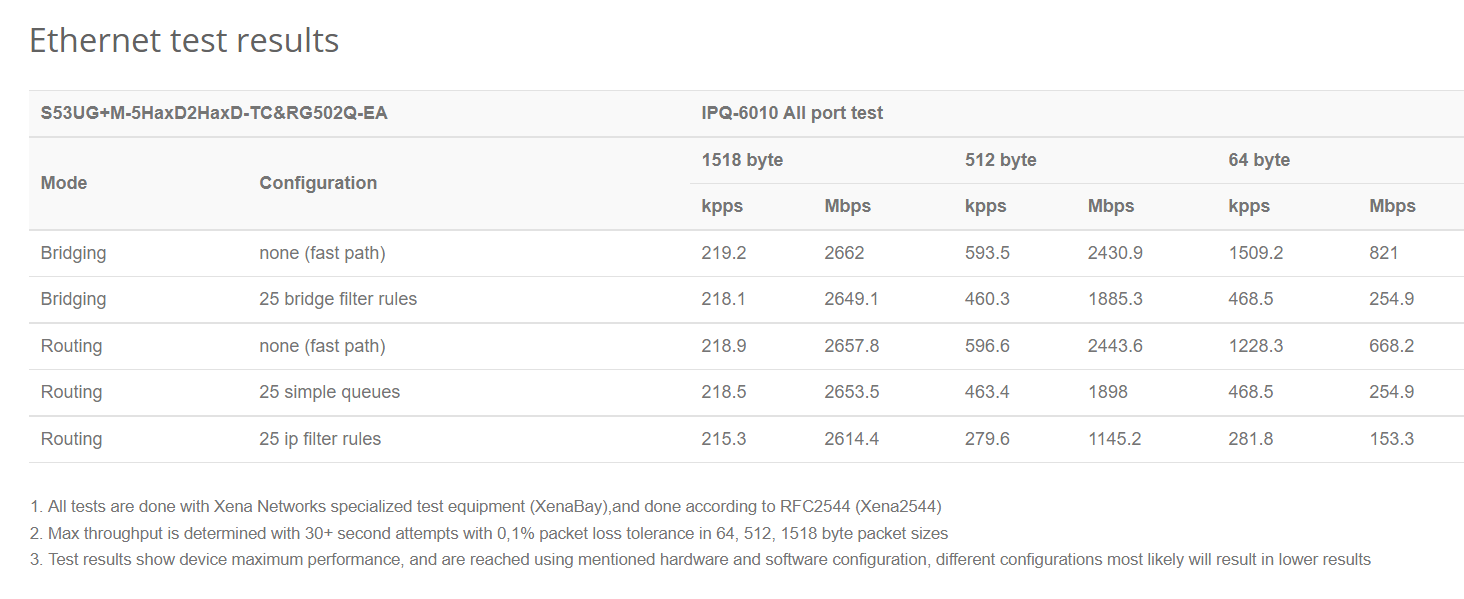This screenshot has width=1464, height=599.
Task: Select the "1518 byte" column header
Action: [742, 160]
